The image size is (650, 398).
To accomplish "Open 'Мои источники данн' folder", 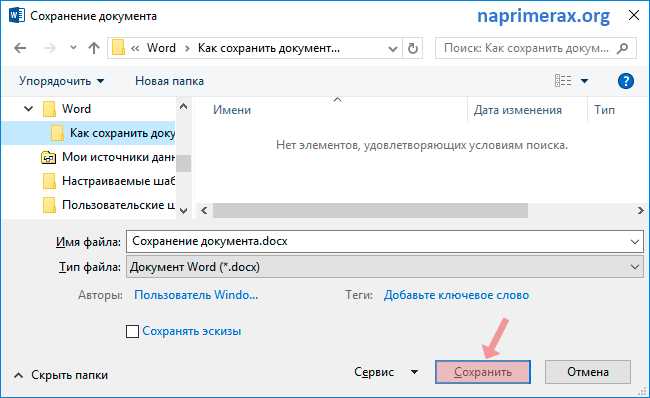I will (118, 157).
